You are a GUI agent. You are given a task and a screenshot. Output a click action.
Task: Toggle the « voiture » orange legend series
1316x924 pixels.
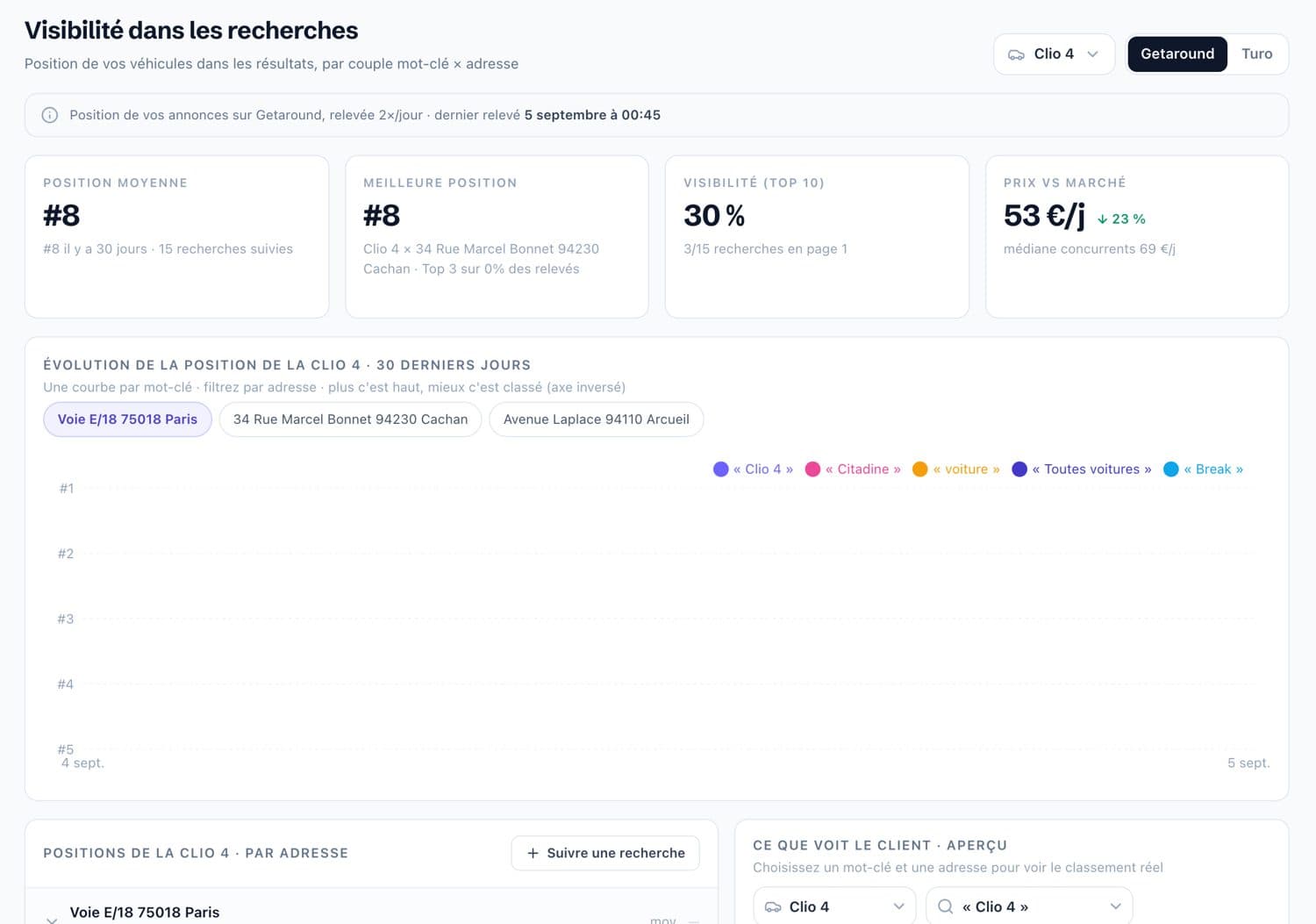[x=956, y=469]
